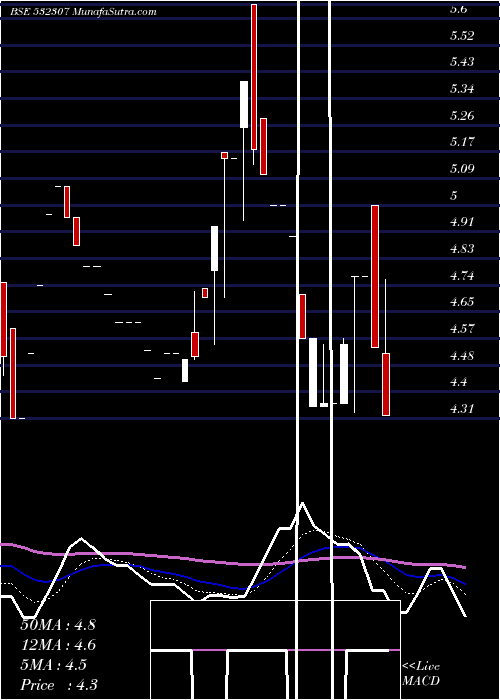Click the '5MA : 4.5' indicator text
This screenshot has height=700, width=500.
tap(54, 665)
